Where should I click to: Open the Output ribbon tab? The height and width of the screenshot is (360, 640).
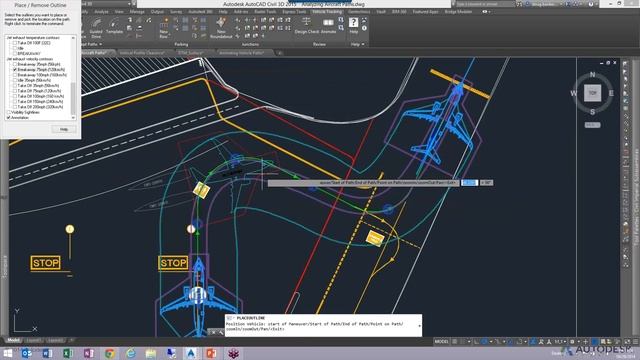point(157,12)
